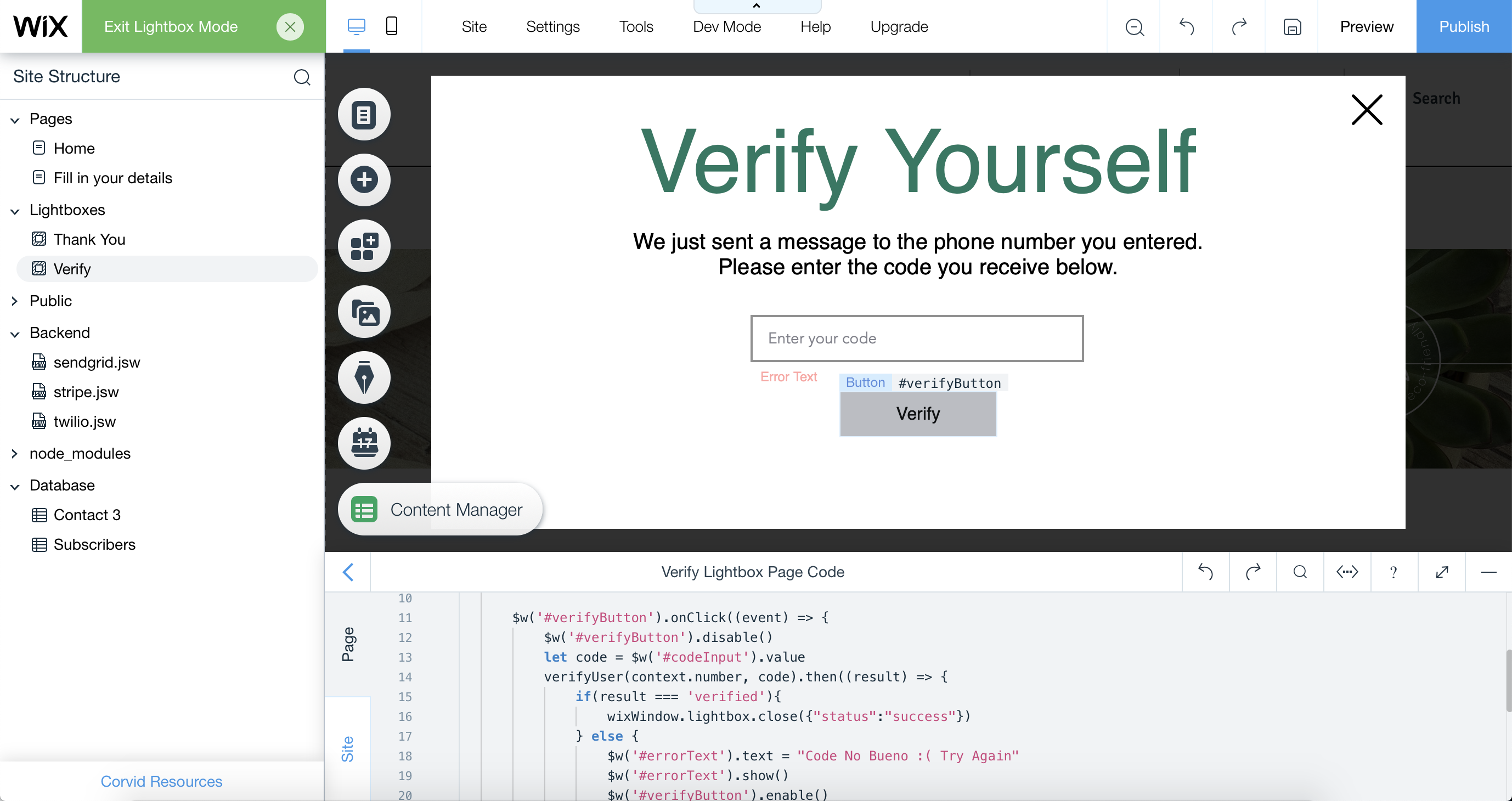1512x801 pixels.
Task: Collapse the Backend section
Action: 15,334
